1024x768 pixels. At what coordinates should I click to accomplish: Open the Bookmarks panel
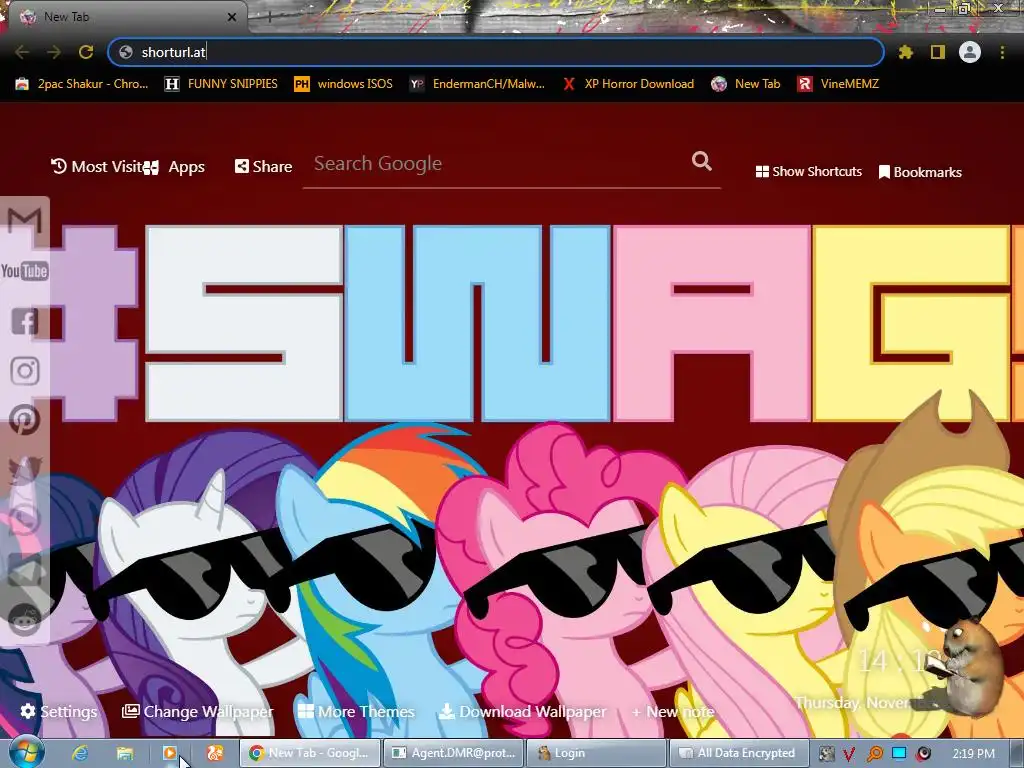click(920, 172)
